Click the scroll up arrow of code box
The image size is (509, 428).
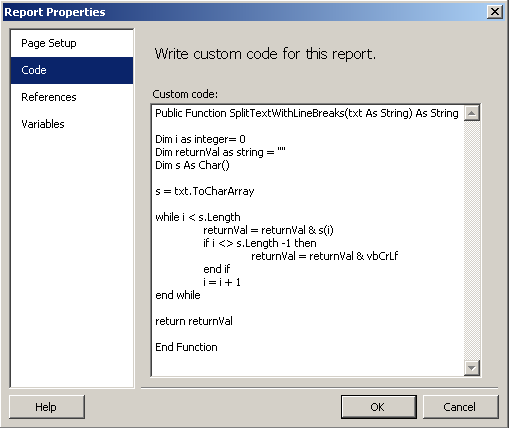click(x=472, y=113)
